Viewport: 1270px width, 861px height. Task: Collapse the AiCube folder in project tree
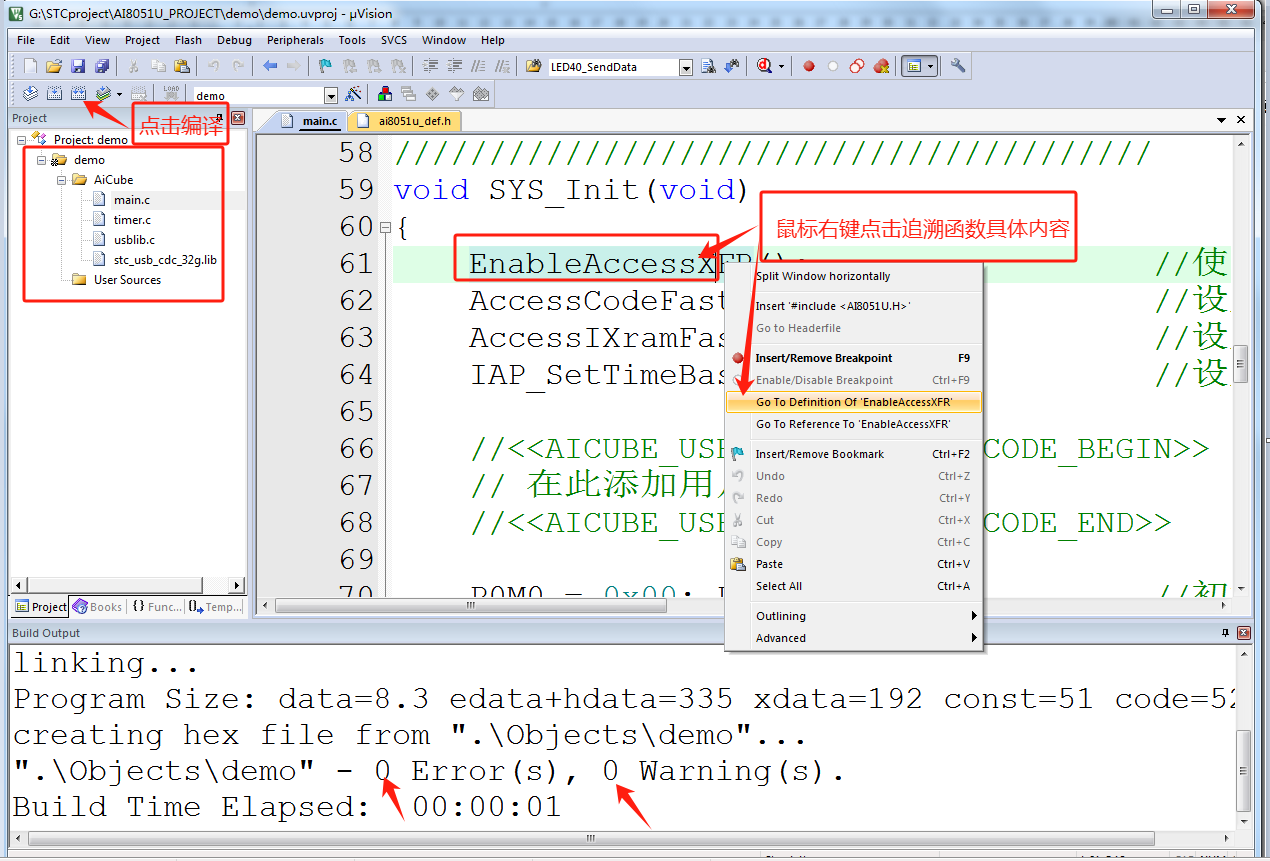coord(61,180)
